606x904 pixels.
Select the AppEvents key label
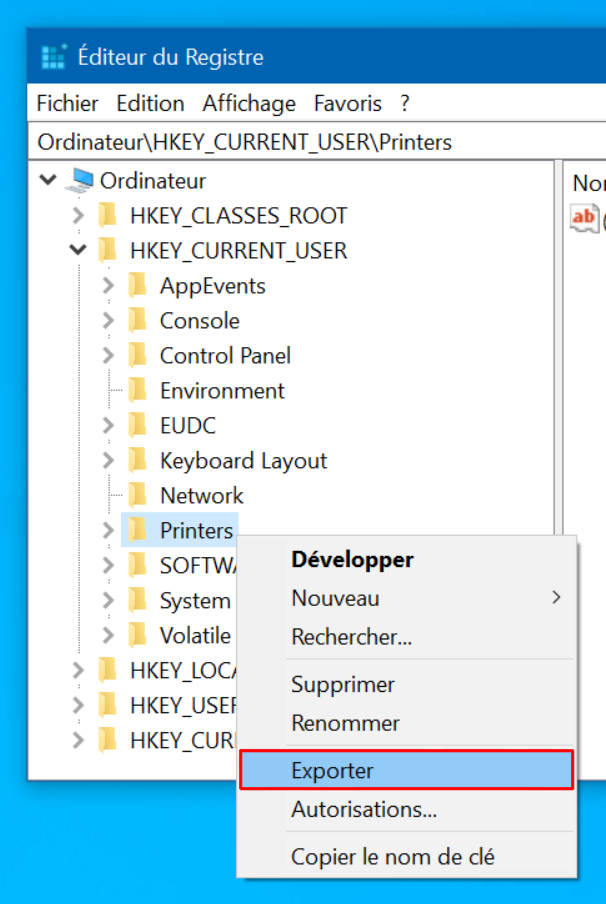(213, 286)
